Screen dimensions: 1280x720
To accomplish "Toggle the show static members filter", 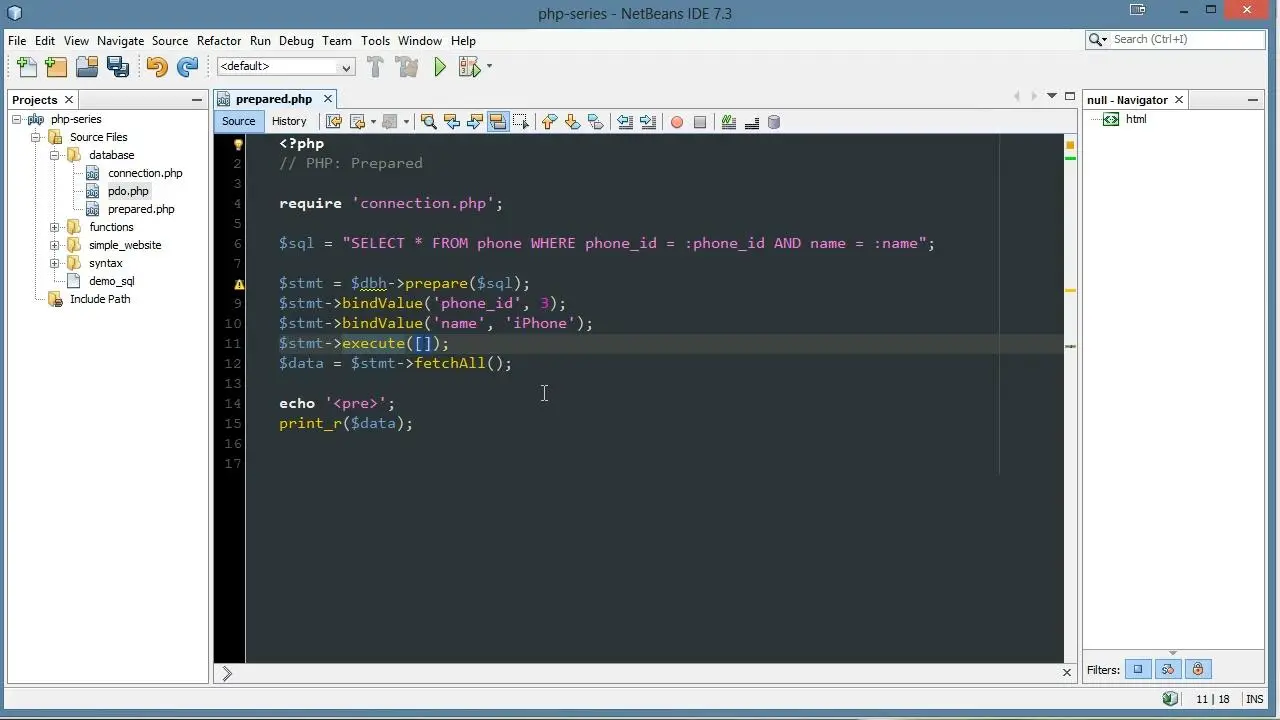I will (x=1168, y=670).
